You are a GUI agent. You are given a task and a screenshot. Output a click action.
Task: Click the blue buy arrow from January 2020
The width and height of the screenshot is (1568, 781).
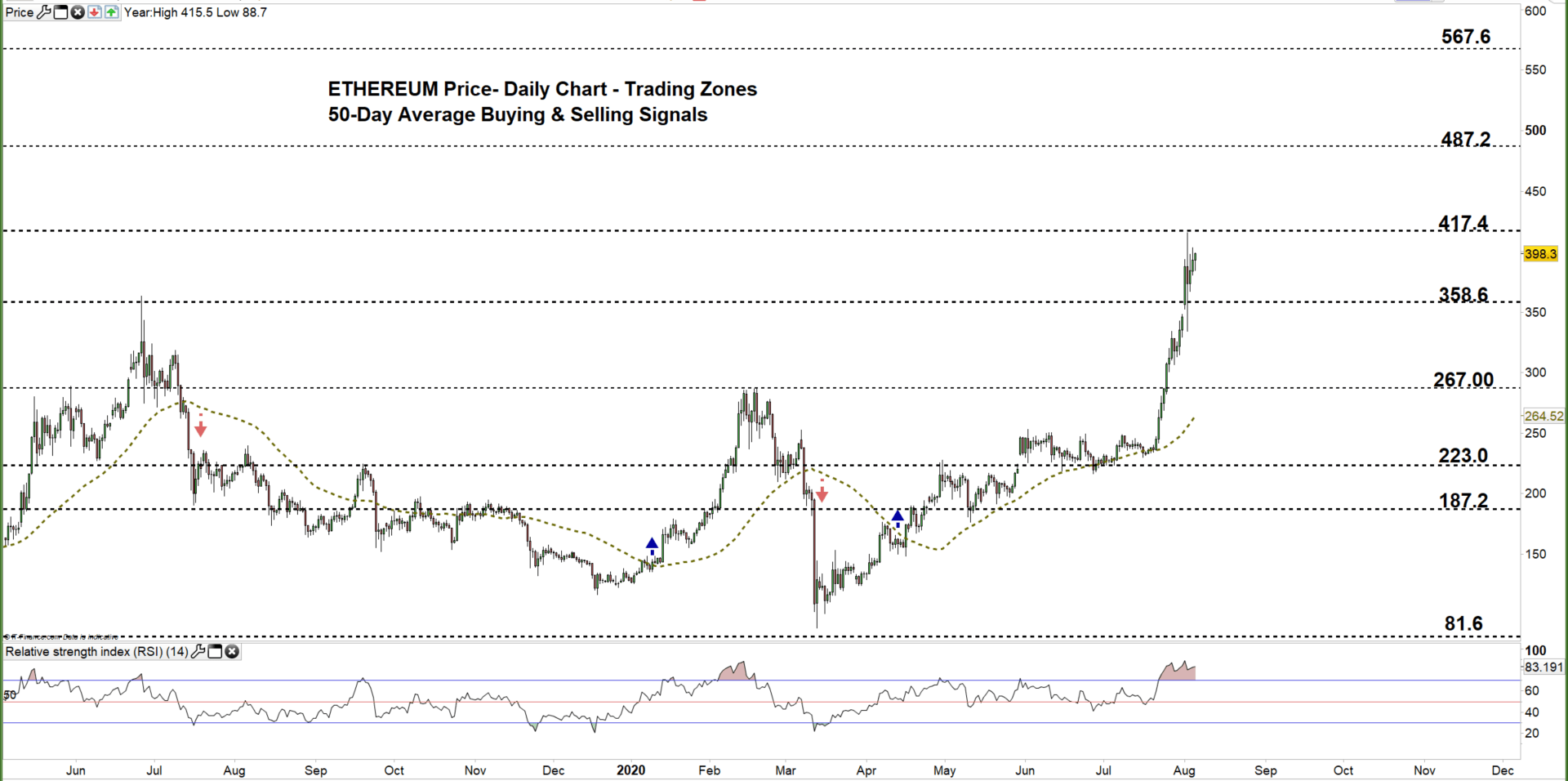pos(652,547)
